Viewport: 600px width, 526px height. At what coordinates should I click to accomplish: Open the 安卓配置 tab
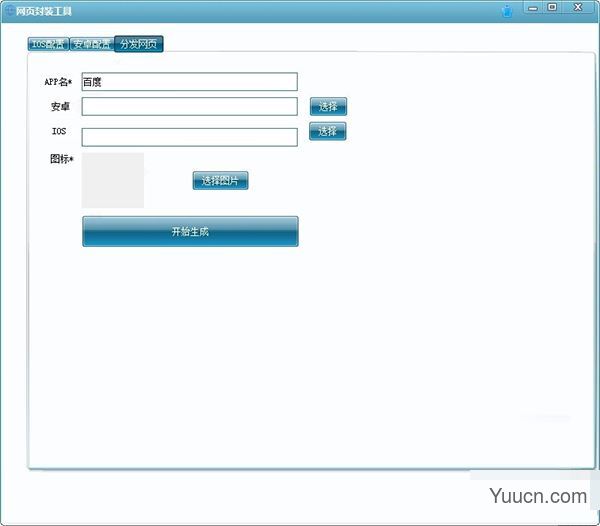pos(91,44)
